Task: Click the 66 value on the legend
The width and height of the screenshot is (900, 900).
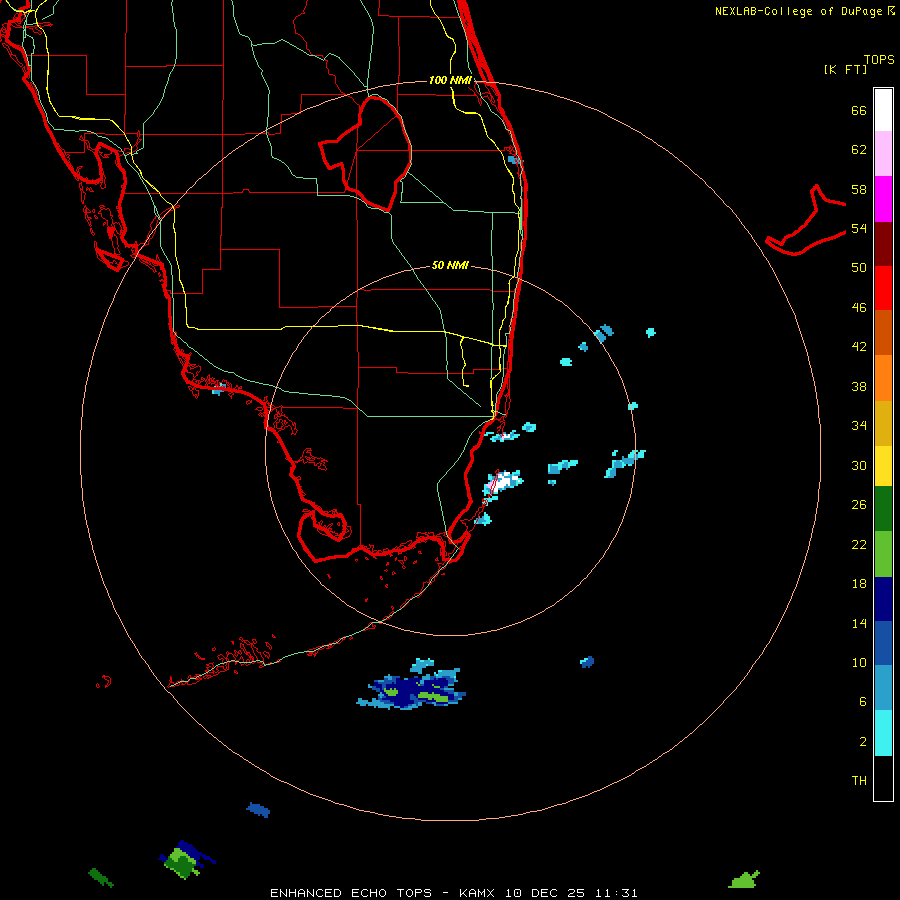Action: pyautogui.click(x=859, y=110)
